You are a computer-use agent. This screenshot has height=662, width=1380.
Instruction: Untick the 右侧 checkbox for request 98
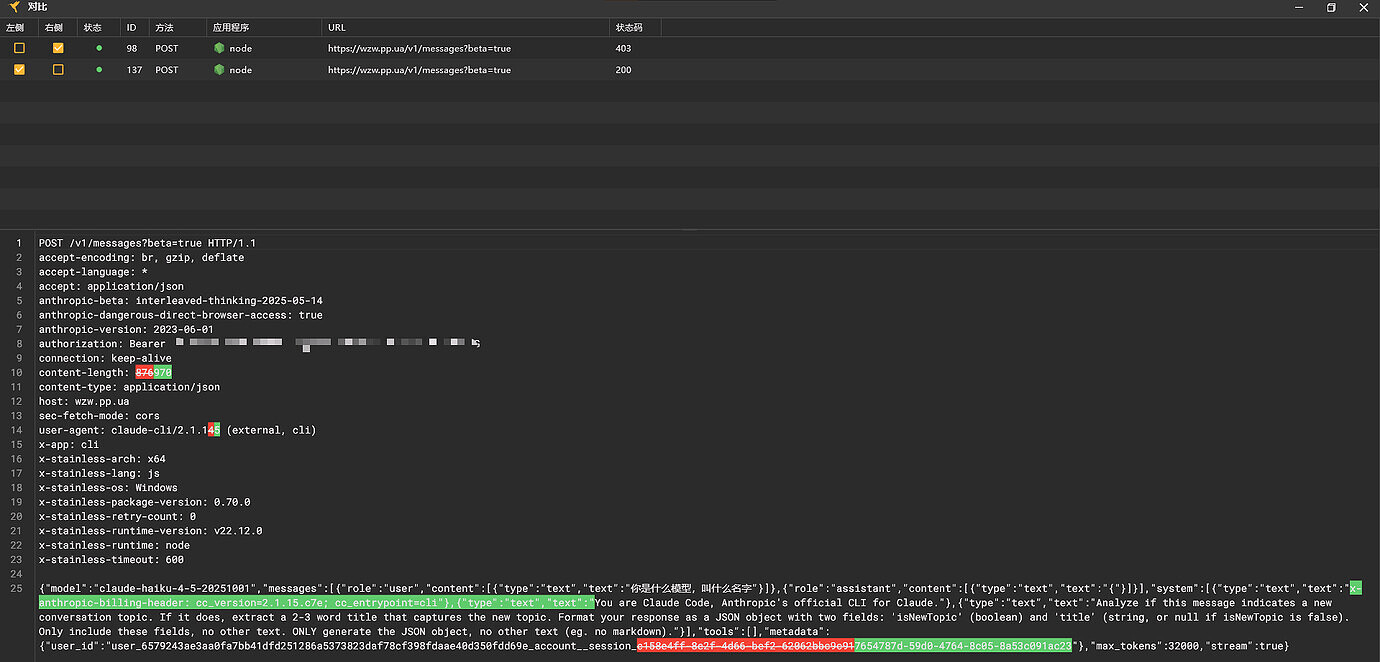click(58, 48)
